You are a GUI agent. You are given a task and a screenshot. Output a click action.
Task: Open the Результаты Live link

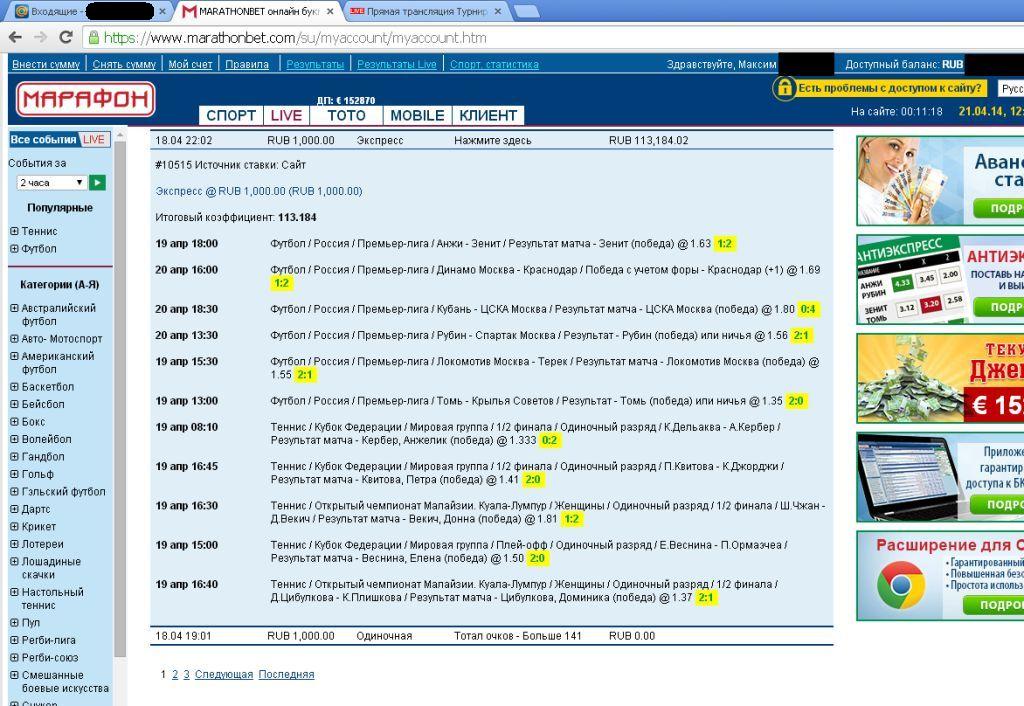pyautogui.click(x=396, y=64)
